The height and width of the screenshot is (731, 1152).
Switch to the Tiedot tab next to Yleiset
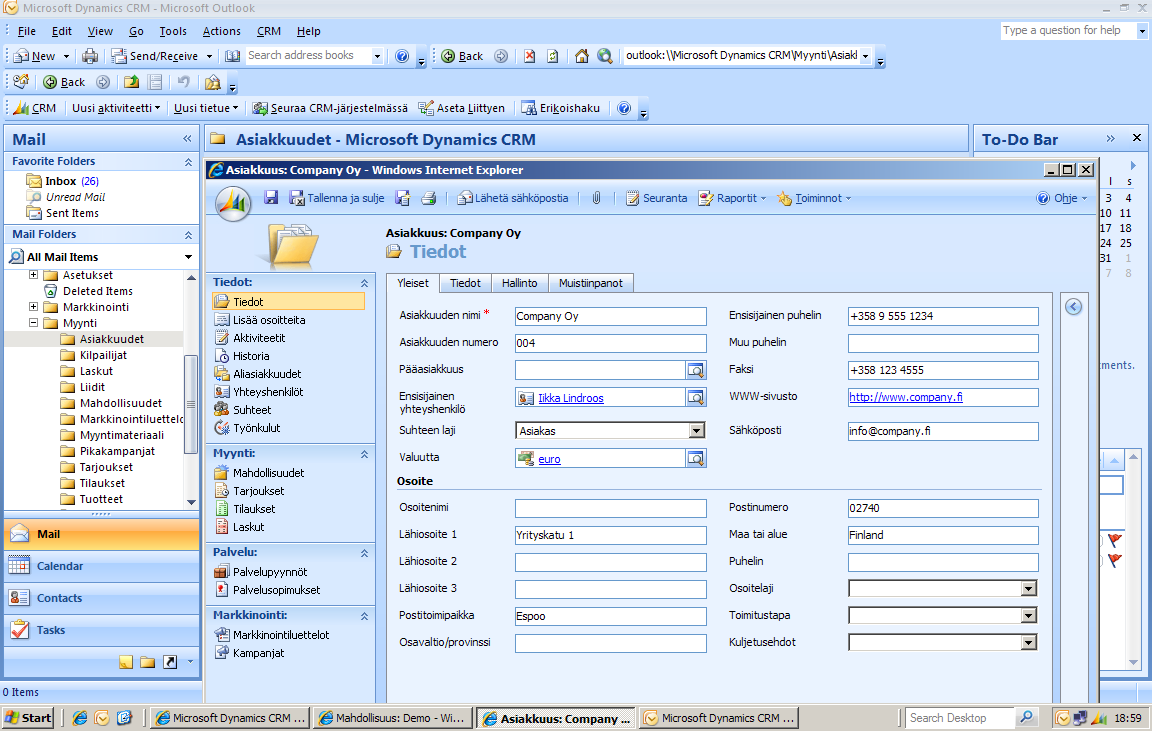pos(465,283)
